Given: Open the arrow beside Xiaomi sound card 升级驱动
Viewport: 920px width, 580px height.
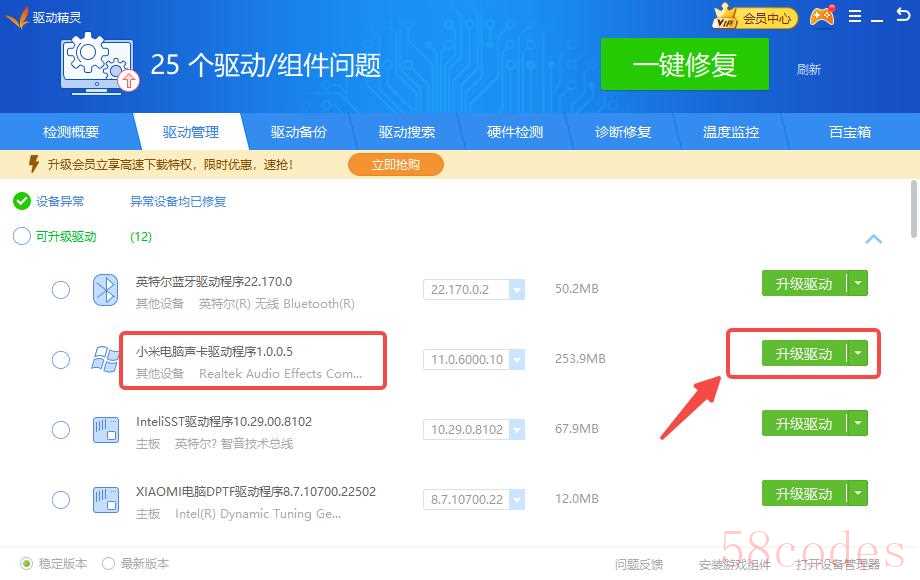Looking at the screenshot, I should pyautogui.click(x=858, y=353).
